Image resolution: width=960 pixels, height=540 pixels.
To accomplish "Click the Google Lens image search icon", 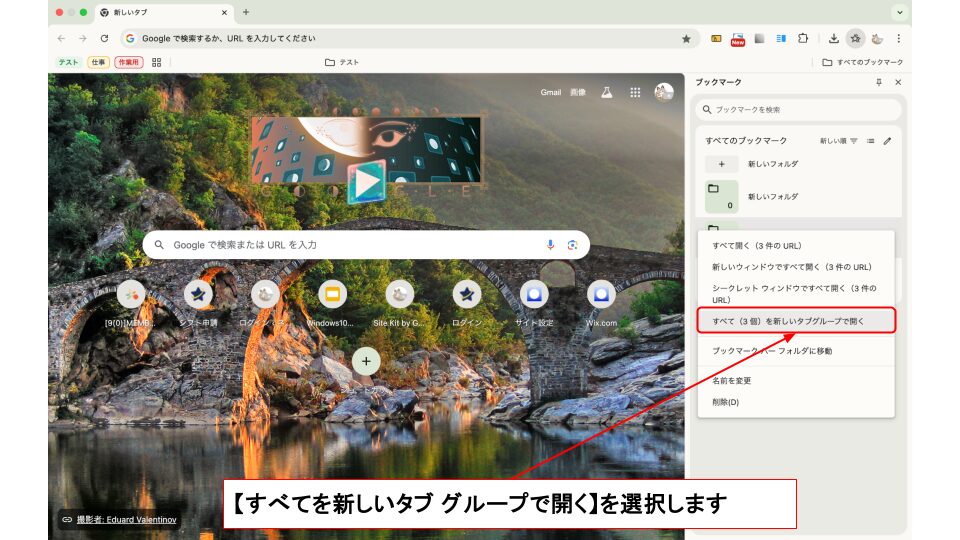I will (x=573, y=245).
